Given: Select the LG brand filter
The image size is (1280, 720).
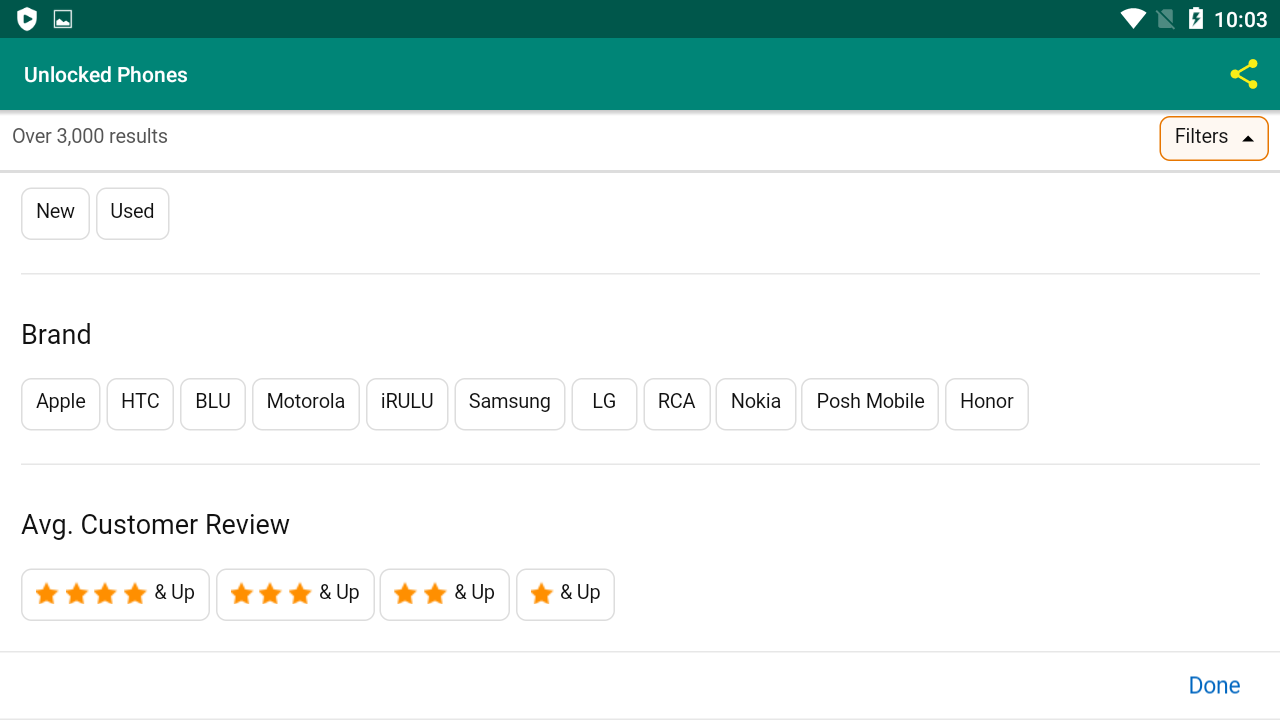Looking at the screenshot, I should tap(604, 403).
